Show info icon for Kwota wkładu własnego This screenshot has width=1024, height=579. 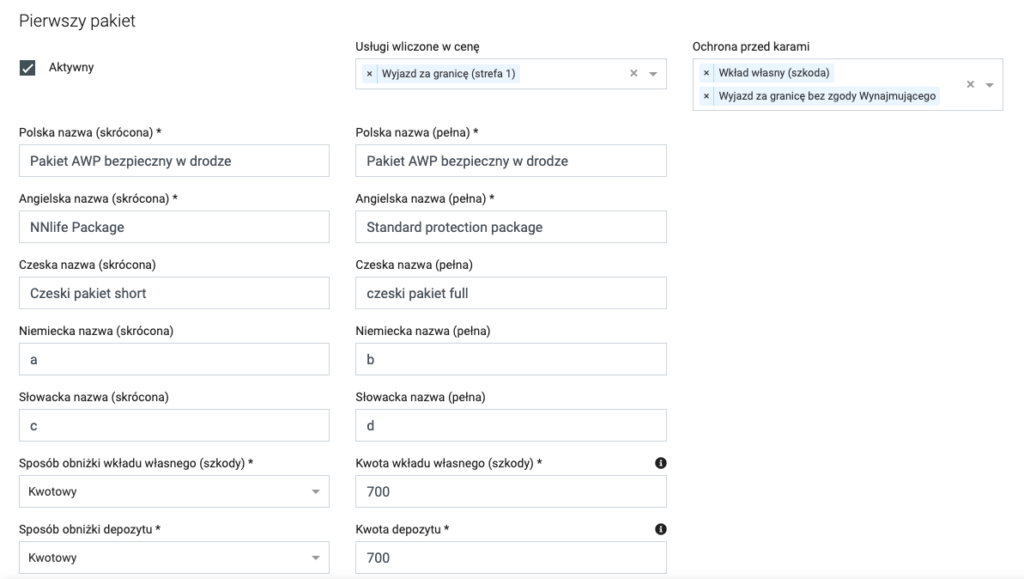pos(660,463)
